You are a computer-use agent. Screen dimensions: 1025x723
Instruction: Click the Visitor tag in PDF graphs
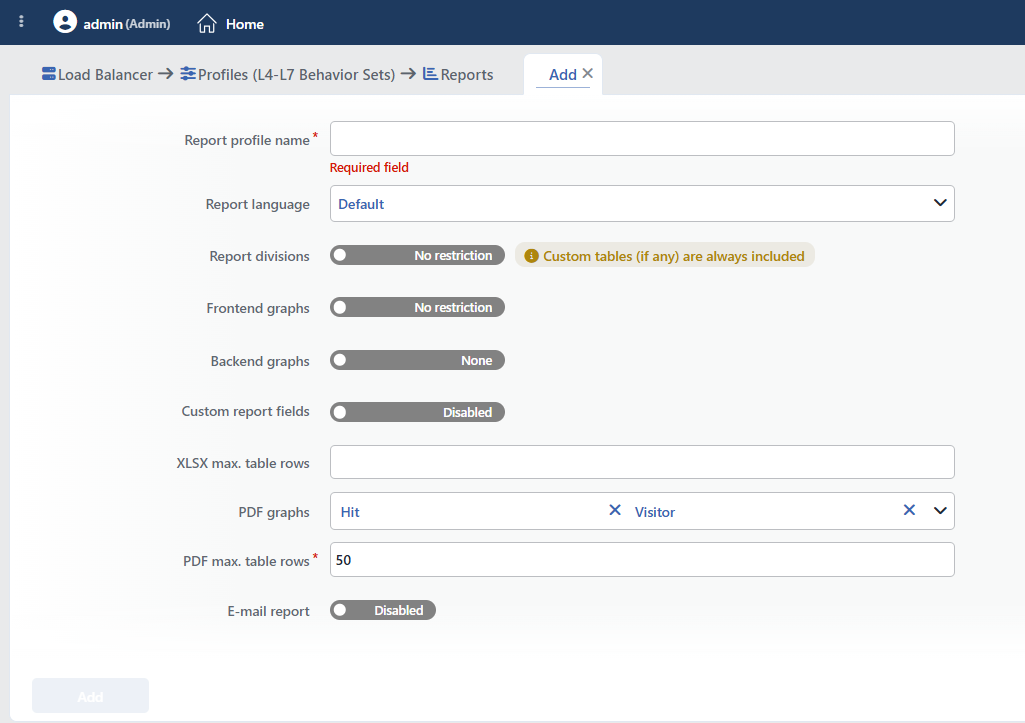click(x=654, y=512)
